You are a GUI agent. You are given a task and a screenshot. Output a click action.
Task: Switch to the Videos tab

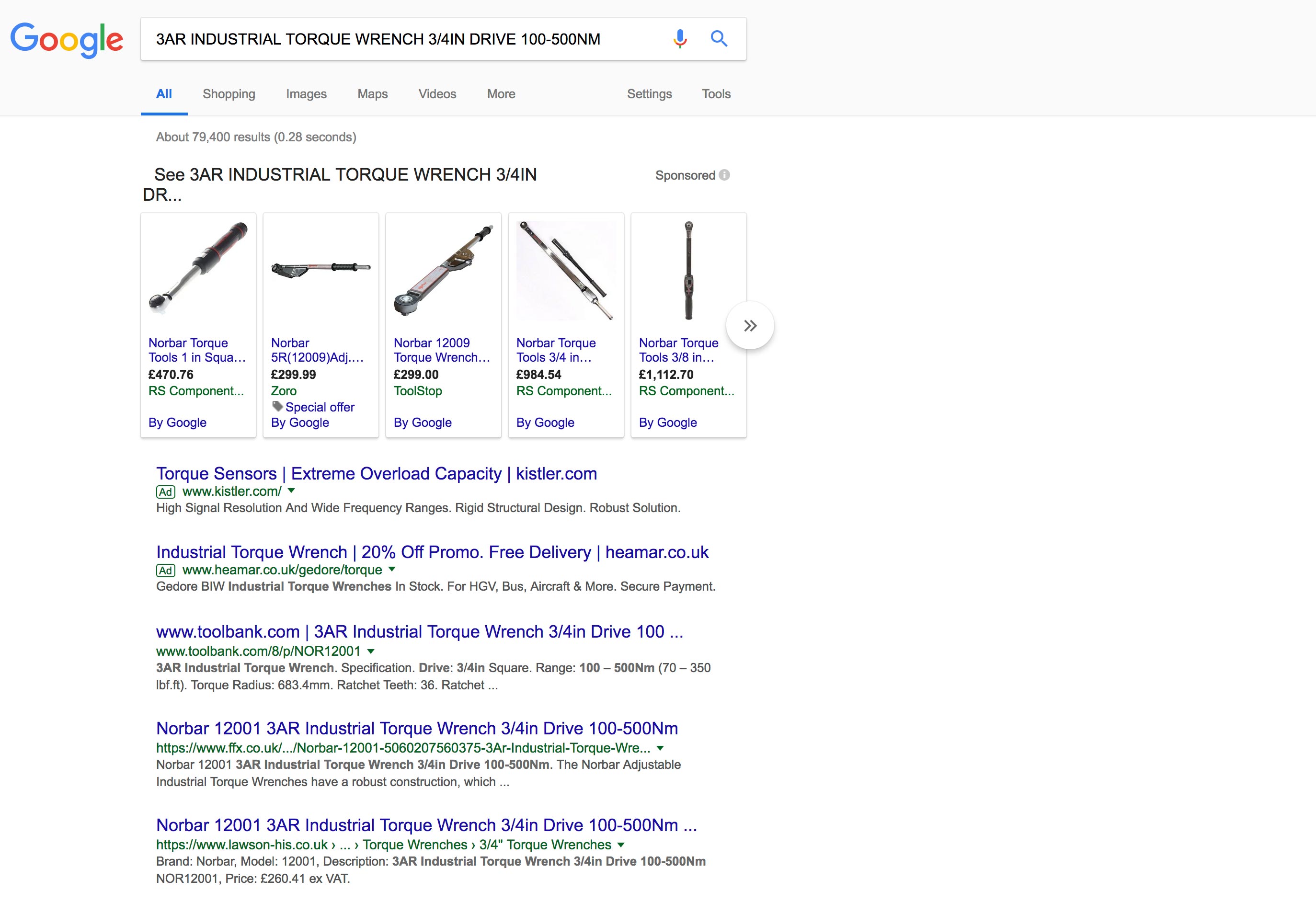point(437,94)
